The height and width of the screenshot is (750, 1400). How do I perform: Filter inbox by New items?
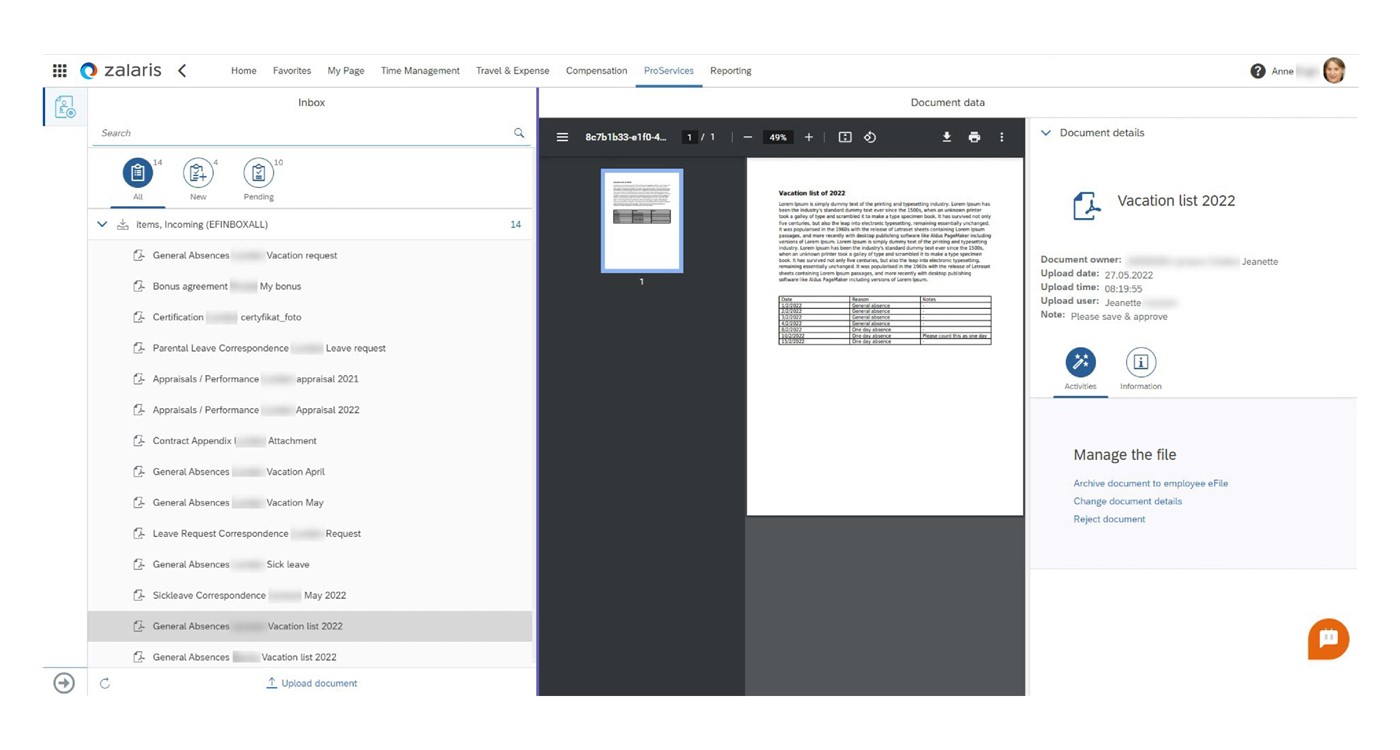(198, 174)
